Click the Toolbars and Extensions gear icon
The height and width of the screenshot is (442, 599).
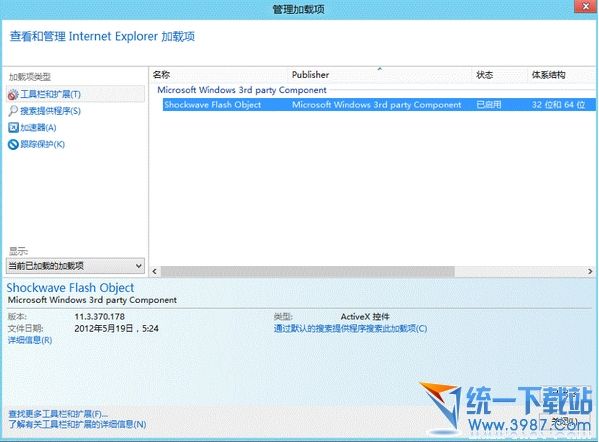[x=13, y=94]
